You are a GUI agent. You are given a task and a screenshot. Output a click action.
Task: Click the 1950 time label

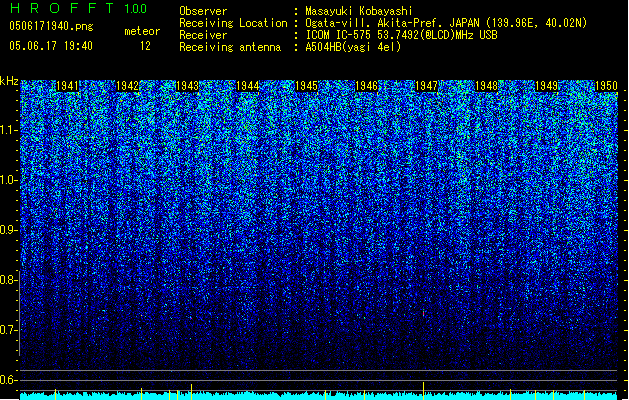point(606,86)
